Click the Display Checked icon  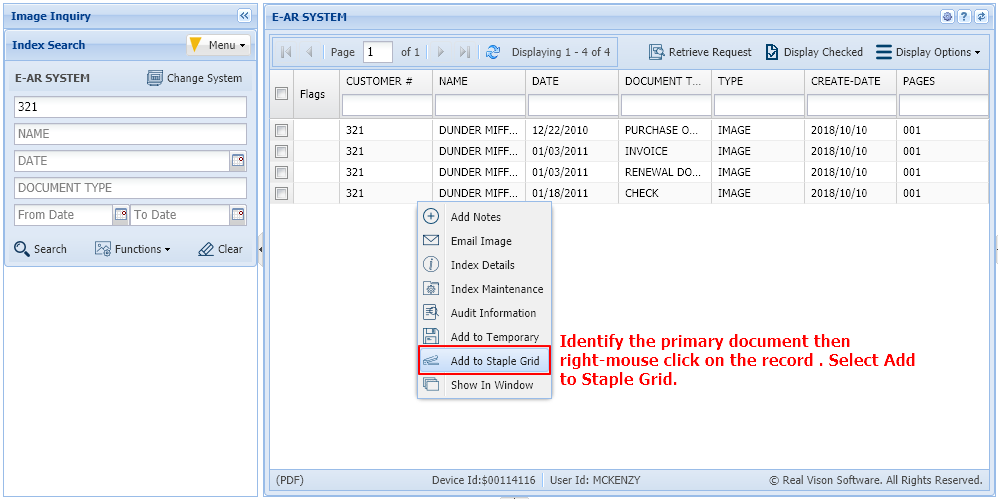coord(772,52)
